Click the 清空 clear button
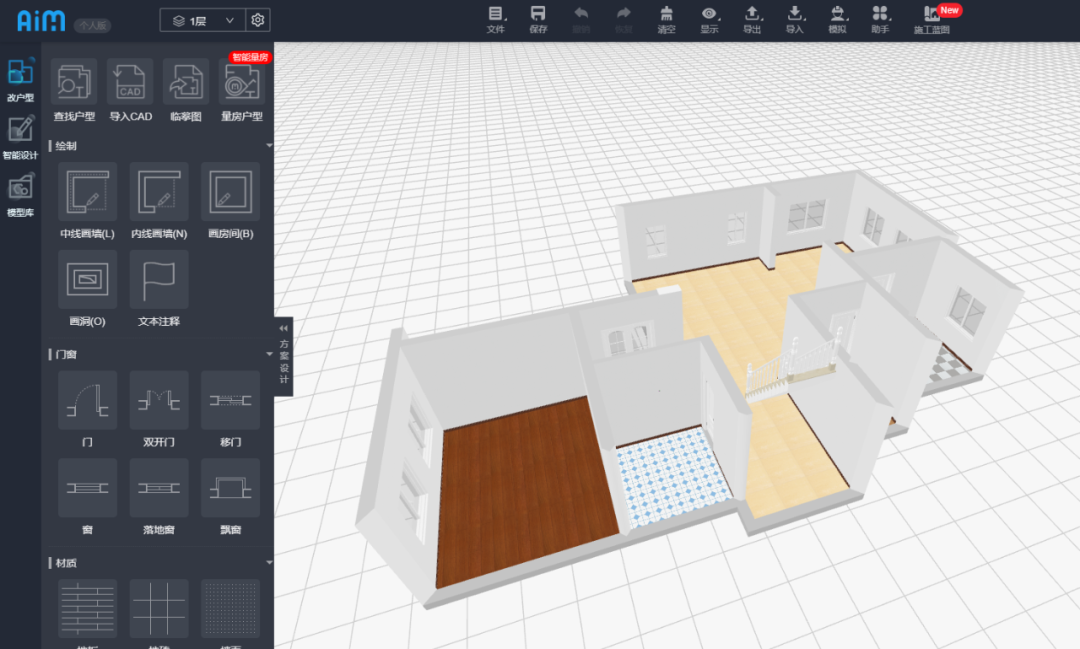The image size is (1080, 649). click(666, 20)
